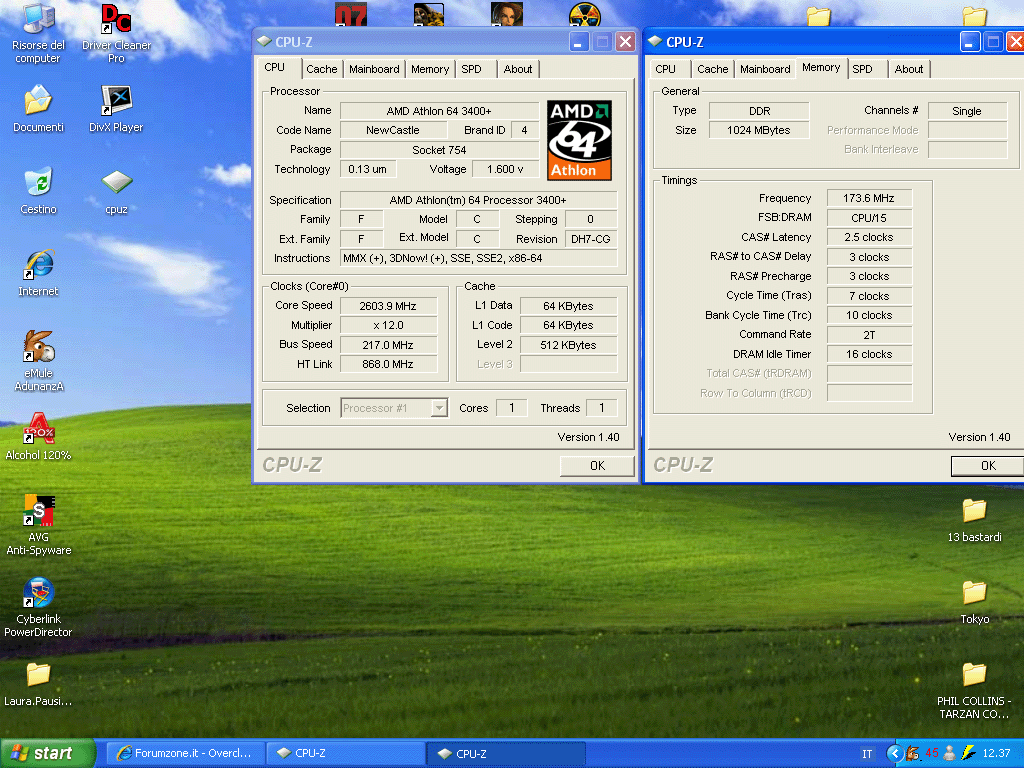Click OK in the memory-timings CPU-Z window
Screen dimensions: 1024x768
pyautogui.click(x=987, y=466)
